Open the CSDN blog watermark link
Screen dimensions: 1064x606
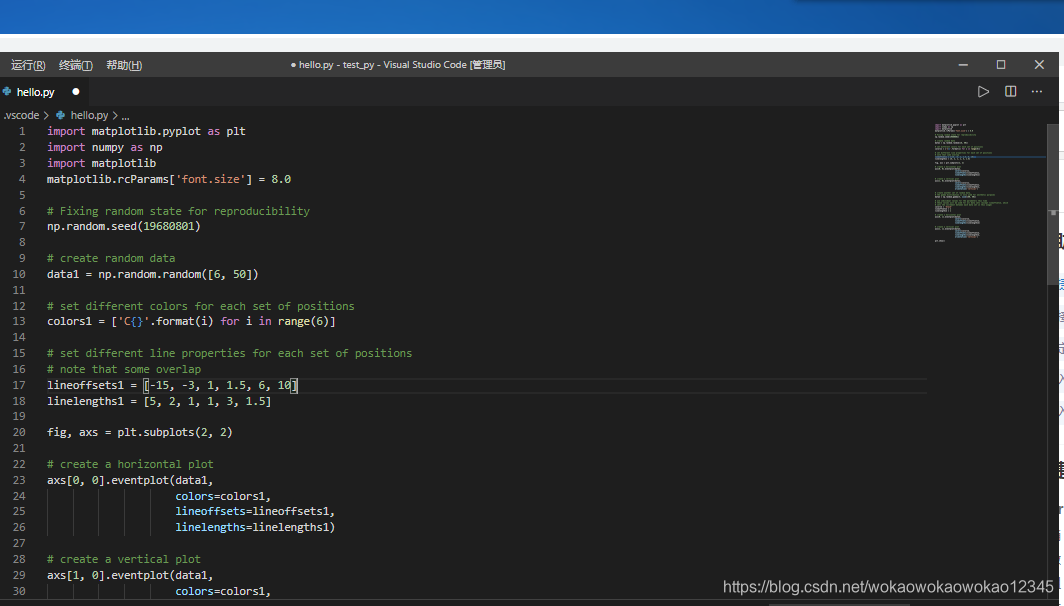click(x=885, y=588)
